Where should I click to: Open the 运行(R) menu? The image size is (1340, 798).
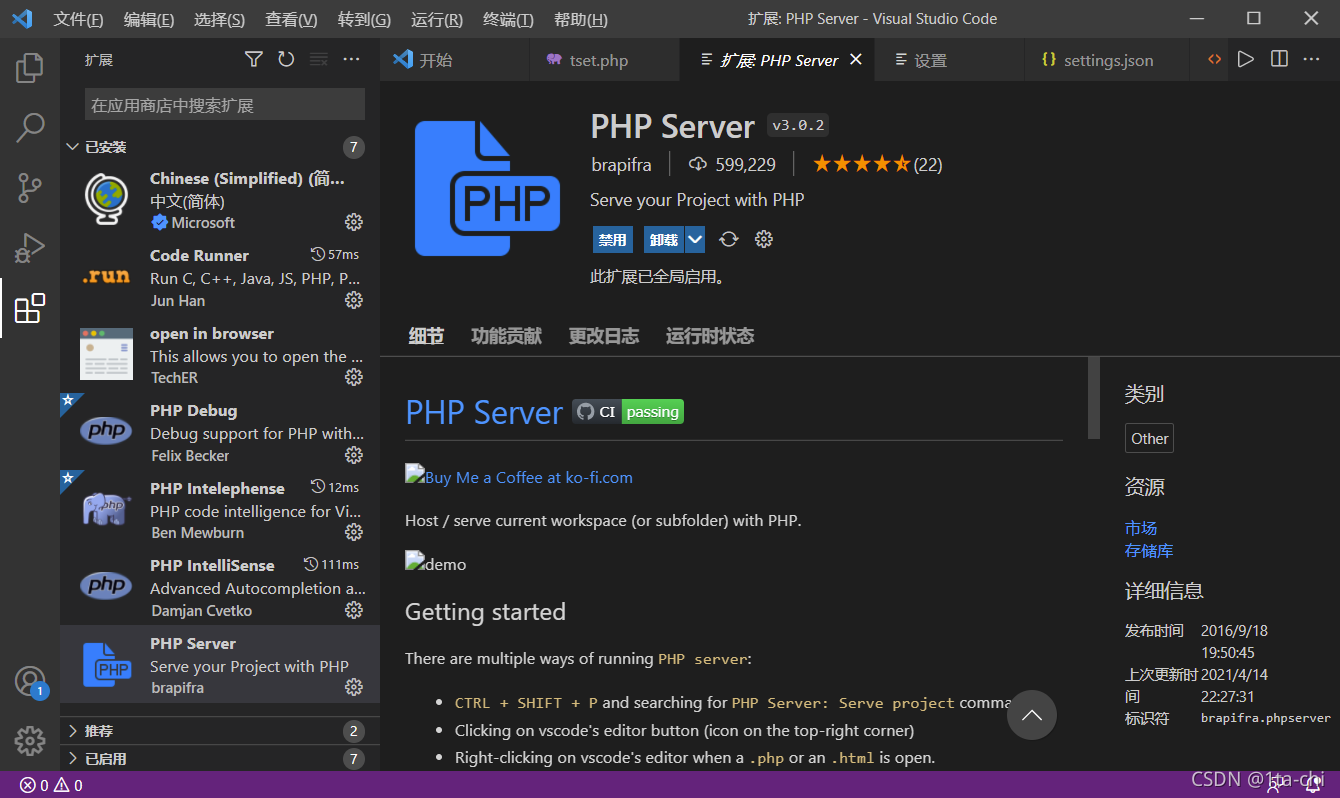[x=437, y=19]
